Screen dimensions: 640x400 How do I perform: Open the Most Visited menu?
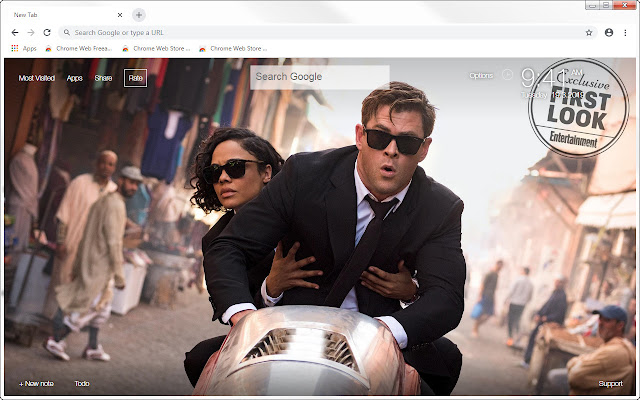(x=37, y=78)
